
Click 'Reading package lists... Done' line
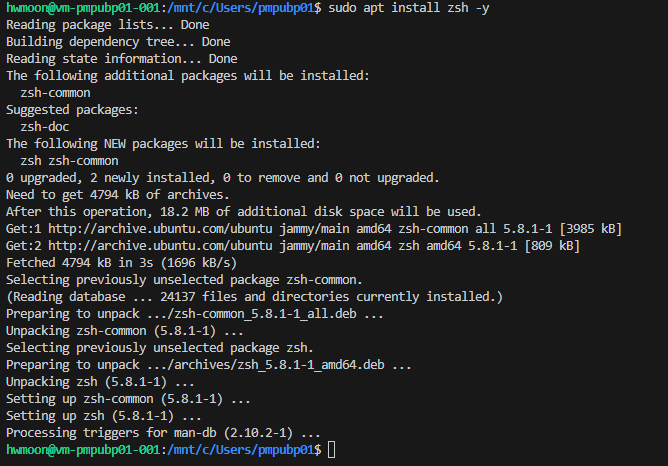[108, 25]
